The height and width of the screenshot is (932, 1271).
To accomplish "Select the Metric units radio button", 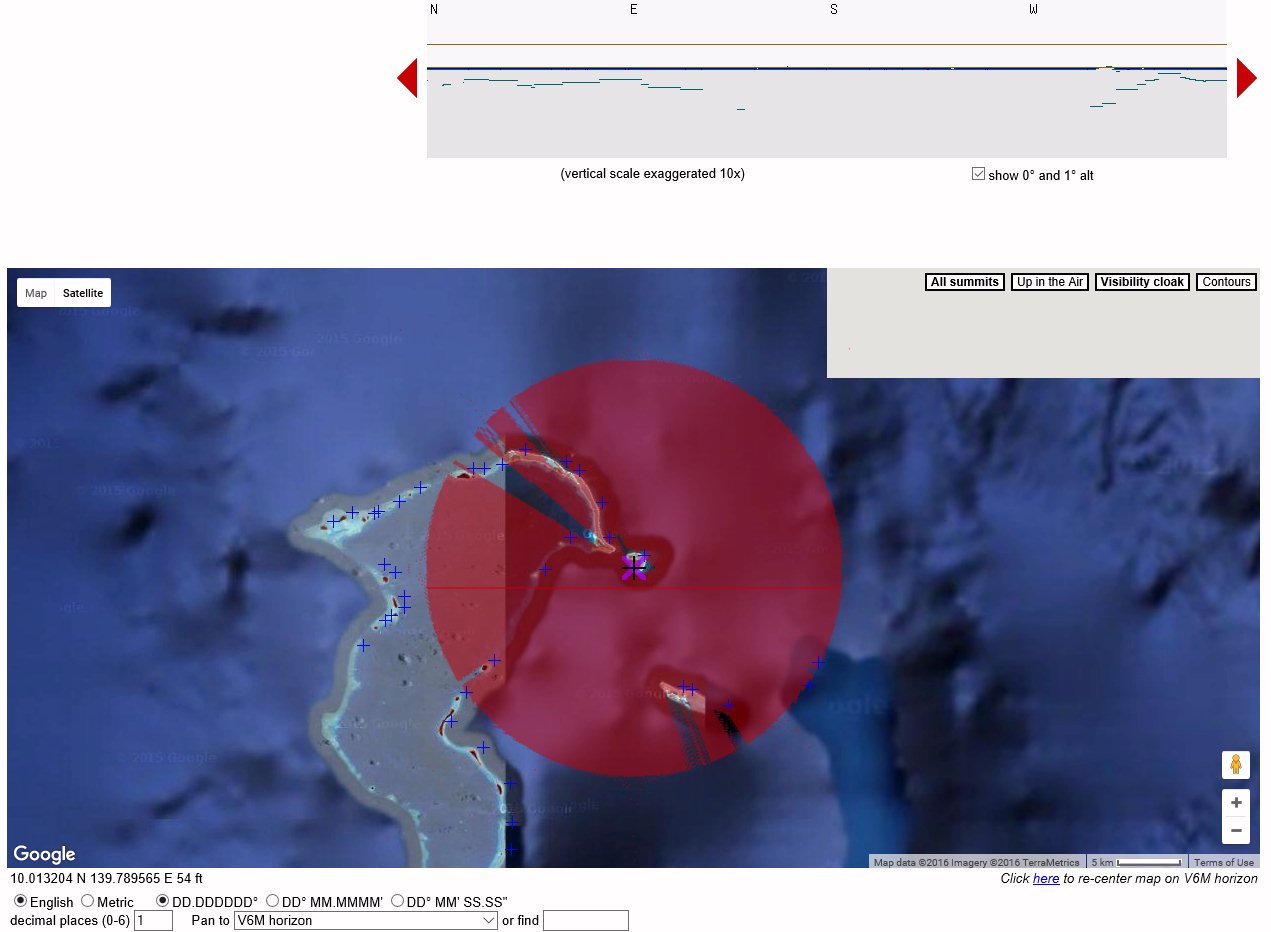I will (88, 901).
